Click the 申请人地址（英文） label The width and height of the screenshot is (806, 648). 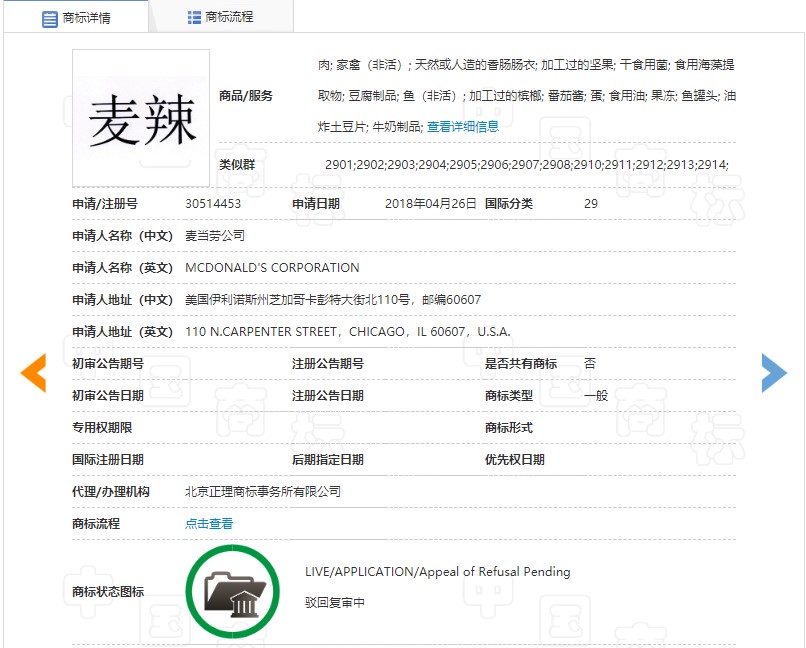(x=122, y=332)
